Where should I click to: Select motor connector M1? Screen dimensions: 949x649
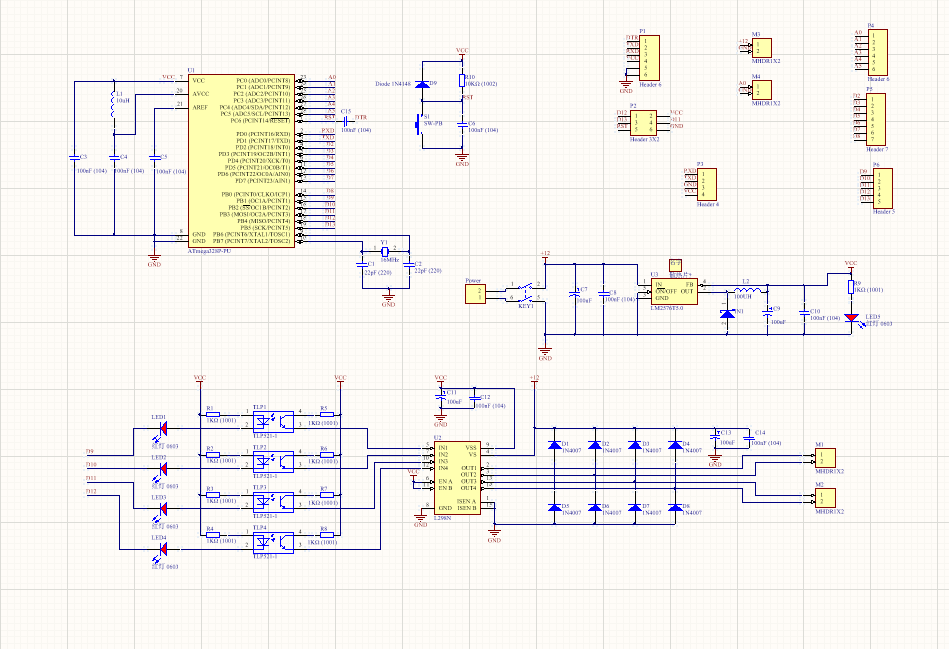pos(826,458)
